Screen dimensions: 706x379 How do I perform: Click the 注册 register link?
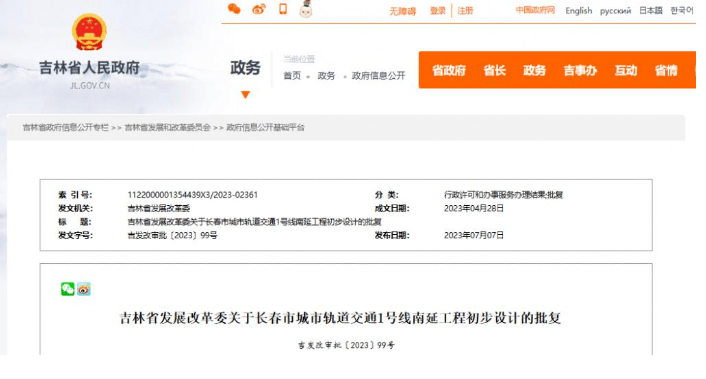point(465,11)
